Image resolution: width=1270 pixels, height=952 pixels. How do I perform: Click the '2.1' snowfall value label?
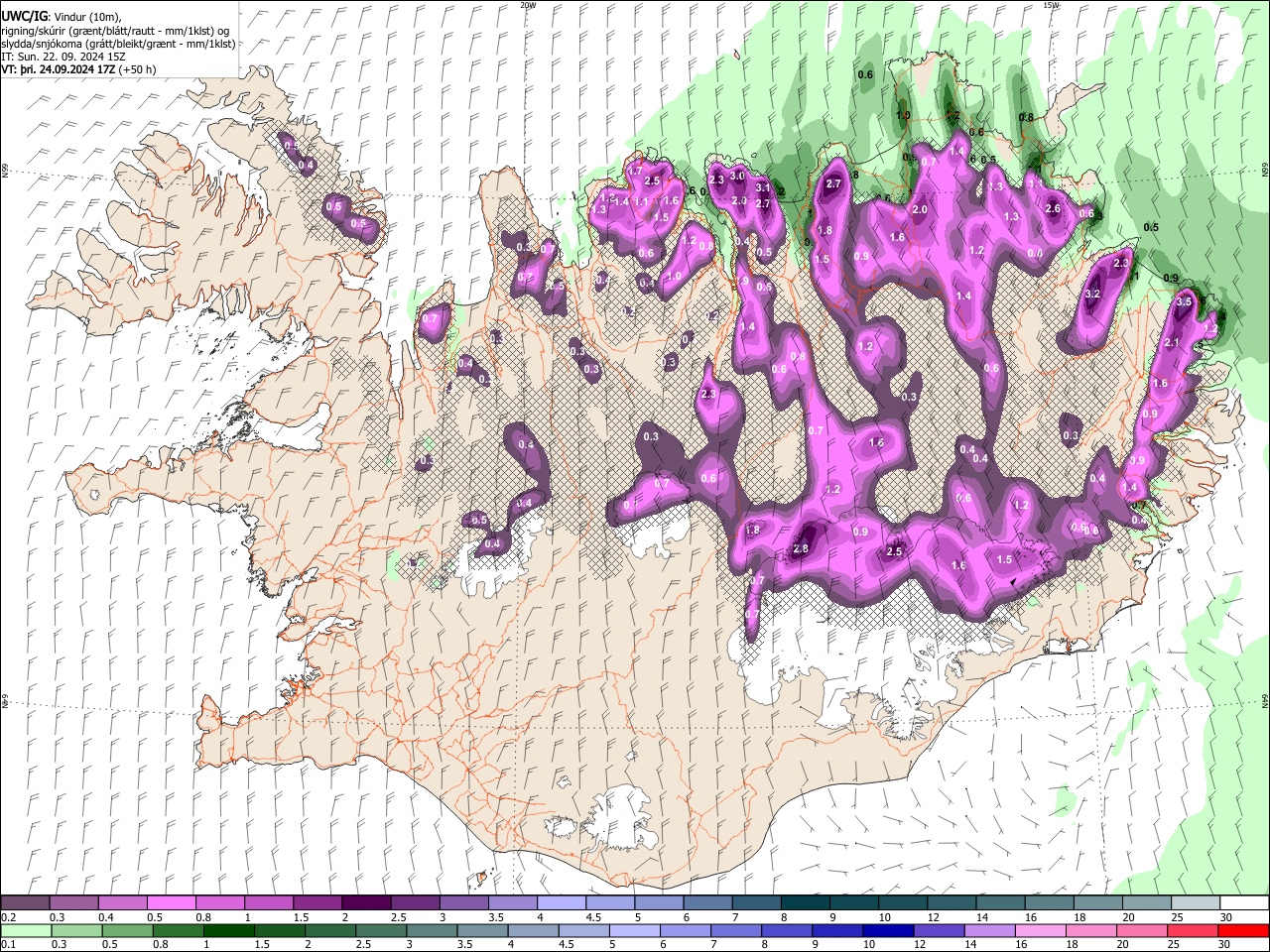point(1172,343)
